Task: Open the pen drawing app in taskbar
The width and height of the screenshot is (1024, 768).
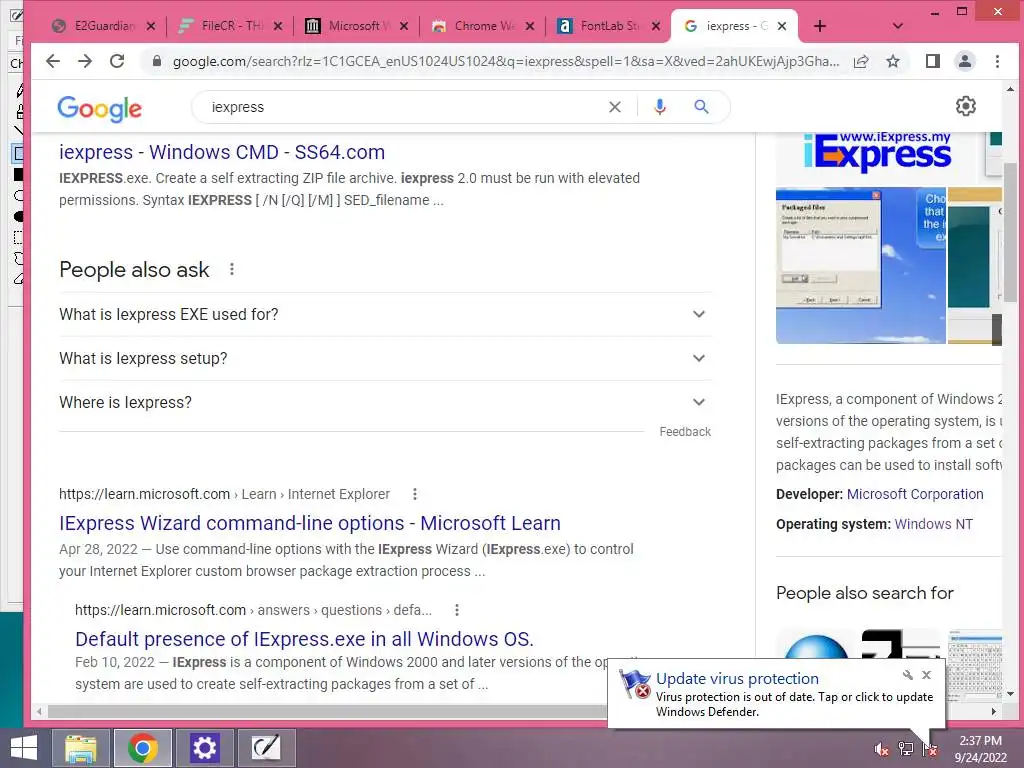Action: pos(266,748)
